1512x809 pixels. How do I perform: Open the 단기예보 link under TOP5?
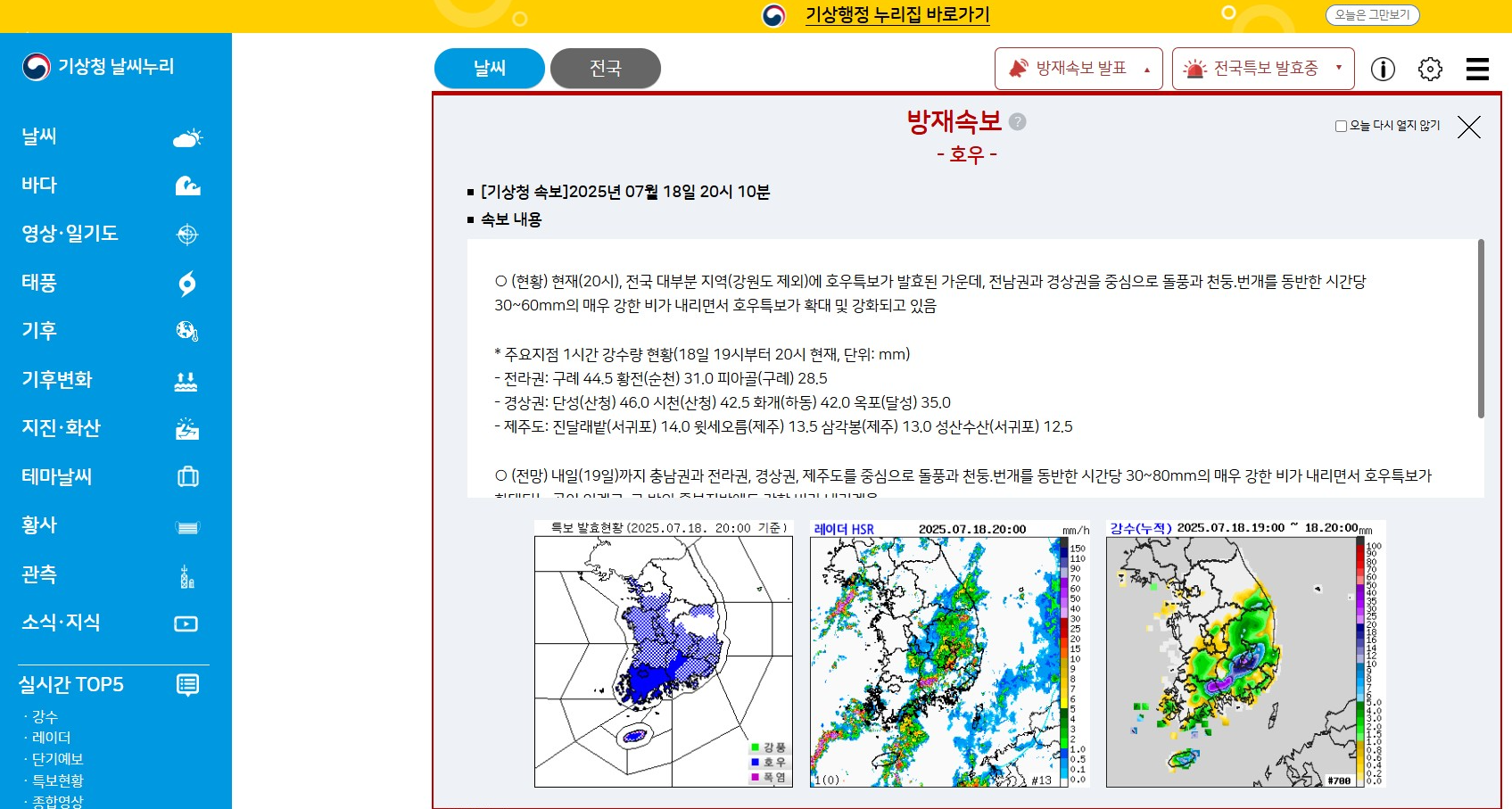(x=57, y=760)
